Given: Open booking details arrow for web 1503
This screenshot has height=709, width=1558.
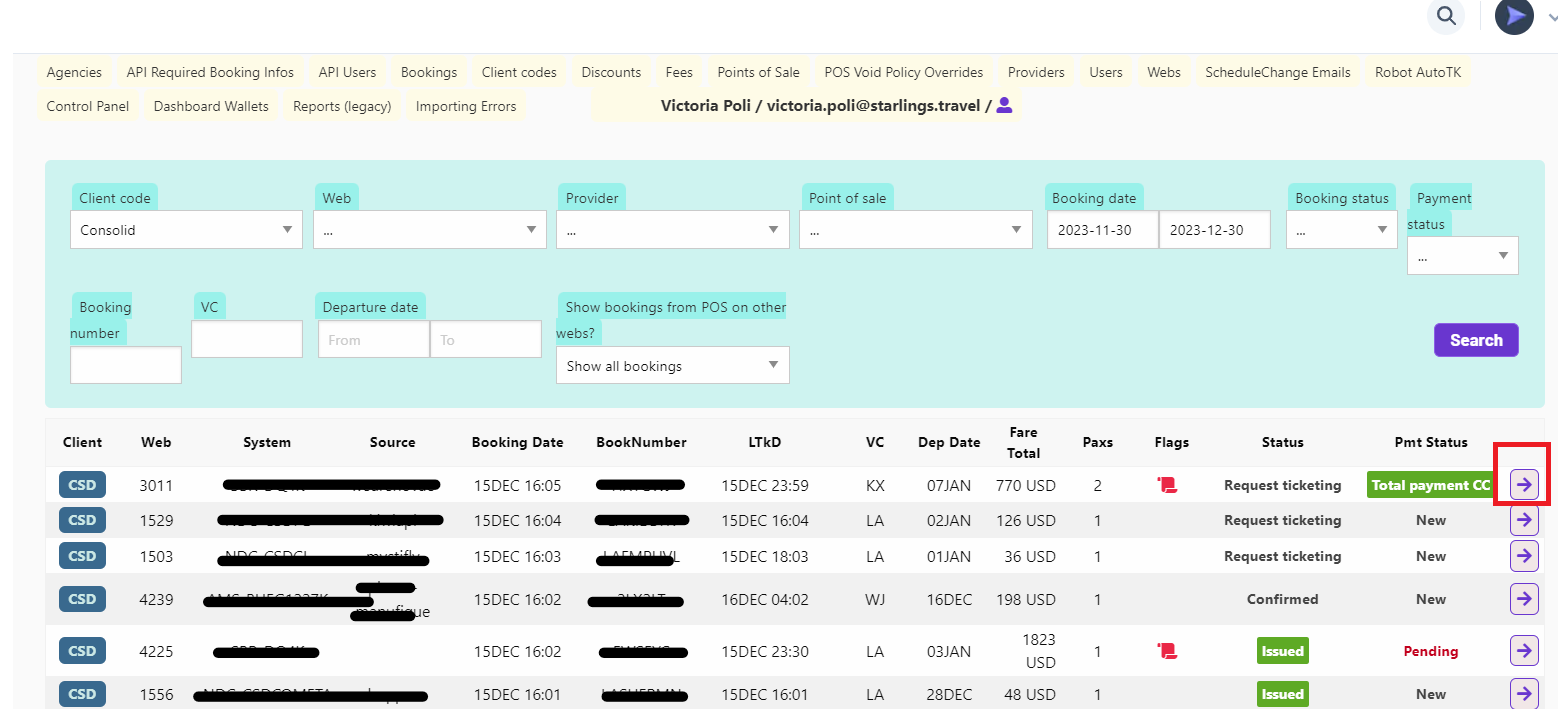Looking at the screenshot, I should click(x=1523, y=556).
